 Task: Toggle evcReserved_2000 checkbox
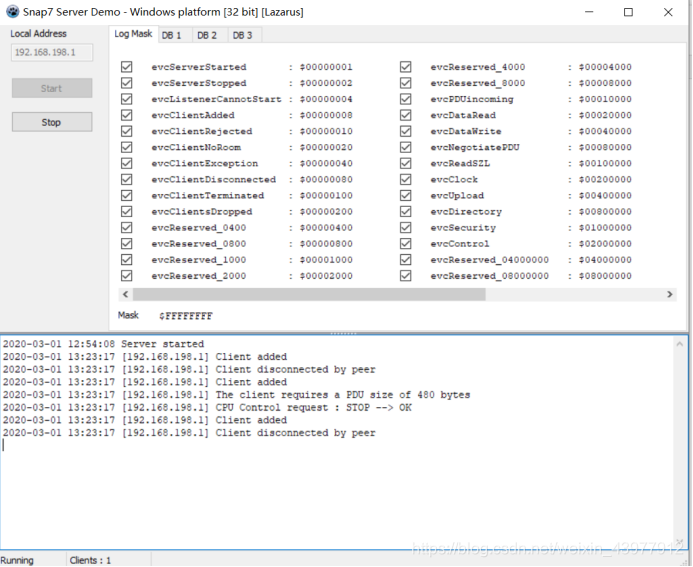point(126,276)
